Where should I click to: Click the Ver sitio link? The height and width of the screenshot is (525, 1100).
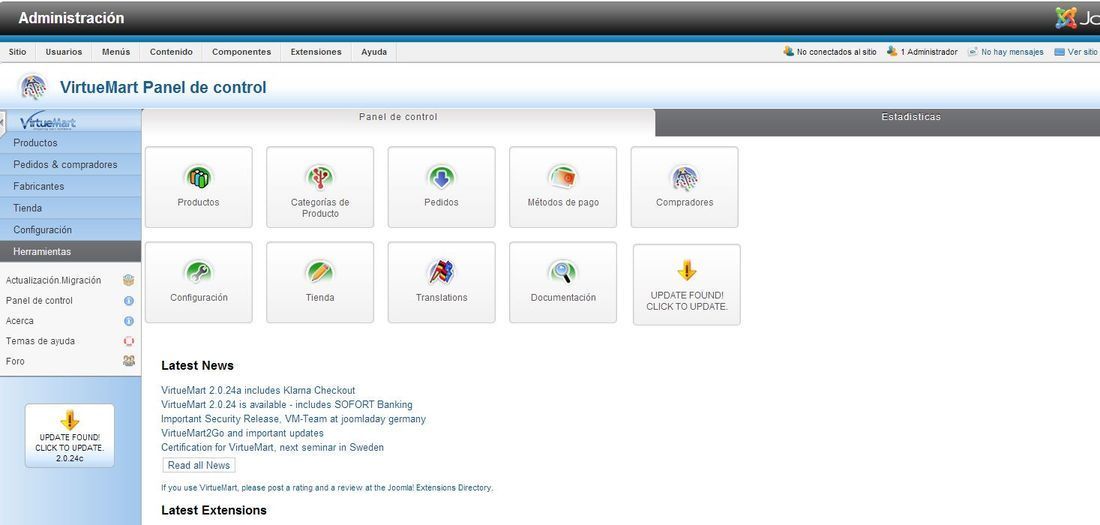click(x=1082, y=52)
